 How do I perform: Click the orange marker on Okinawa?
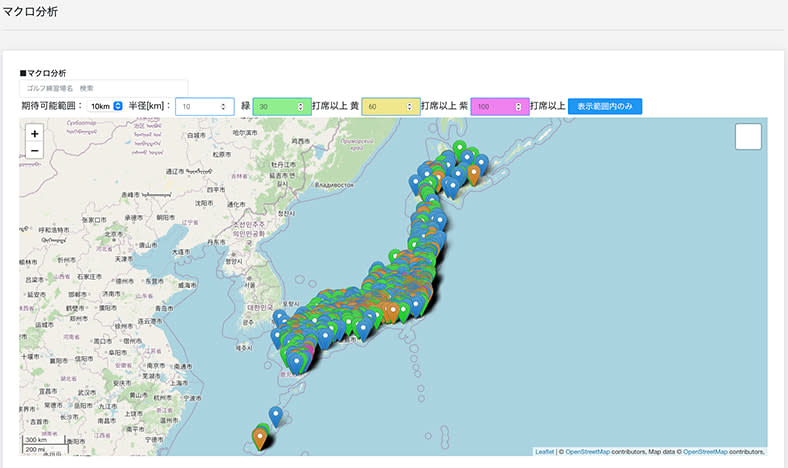tap(260, 436)
